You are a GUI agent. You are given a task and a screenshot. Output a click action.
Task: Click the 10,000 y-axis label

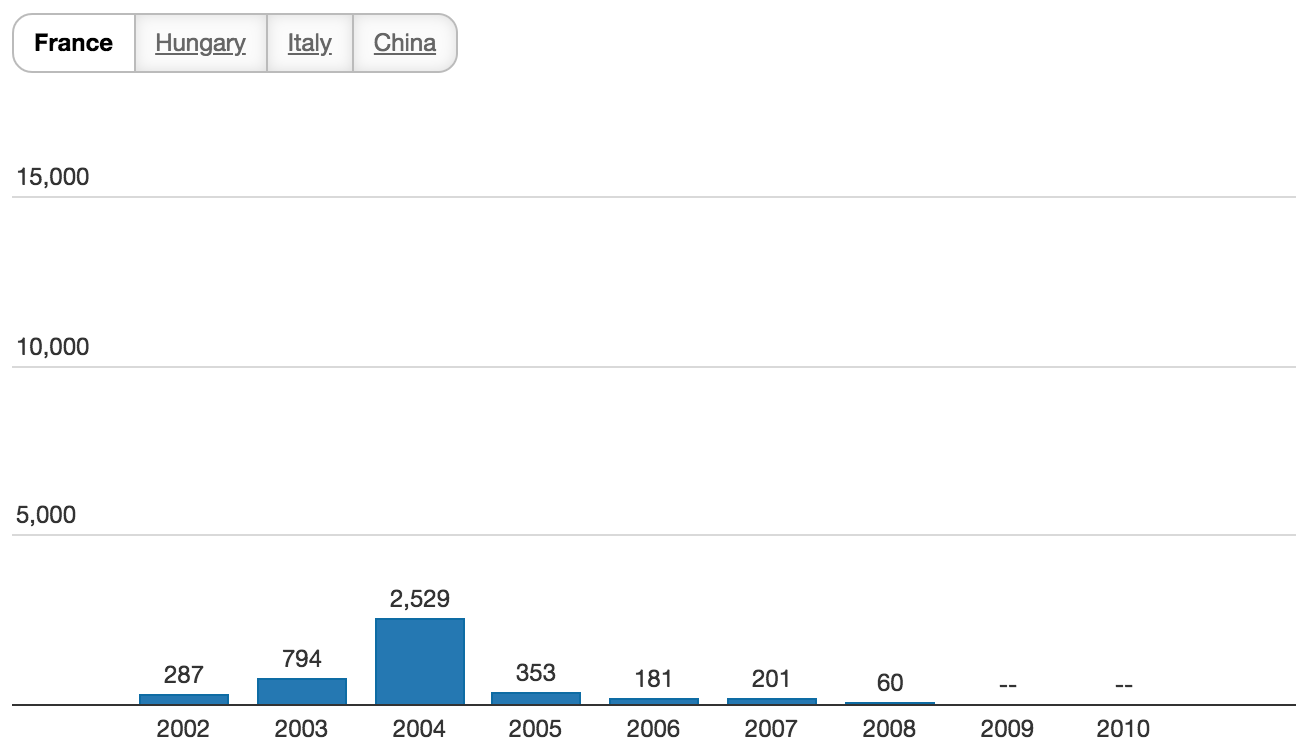click(x=53, y=347)
